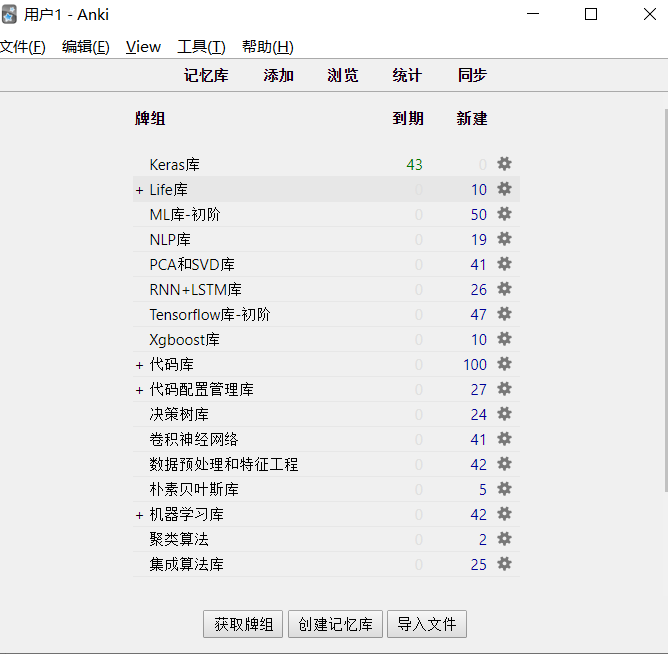Expand the Life库 deck subtree
This screenshot has height=654, width=668.
click(139, 190)
